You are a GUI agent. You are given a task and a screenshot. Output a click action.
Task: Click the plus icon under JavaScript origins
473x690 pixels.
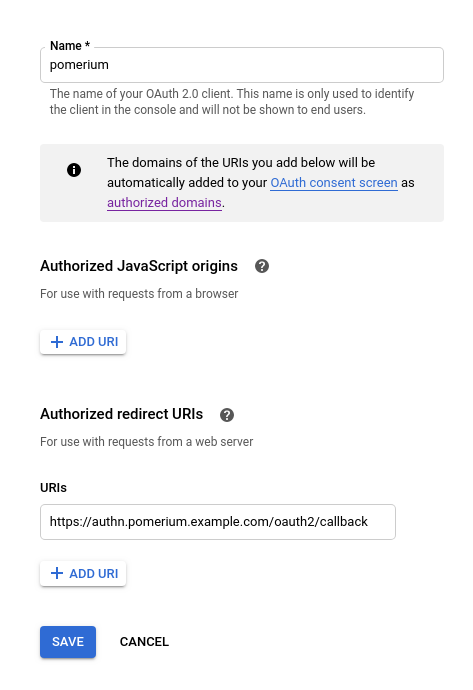pyautogui.click(x=57, y=342)
